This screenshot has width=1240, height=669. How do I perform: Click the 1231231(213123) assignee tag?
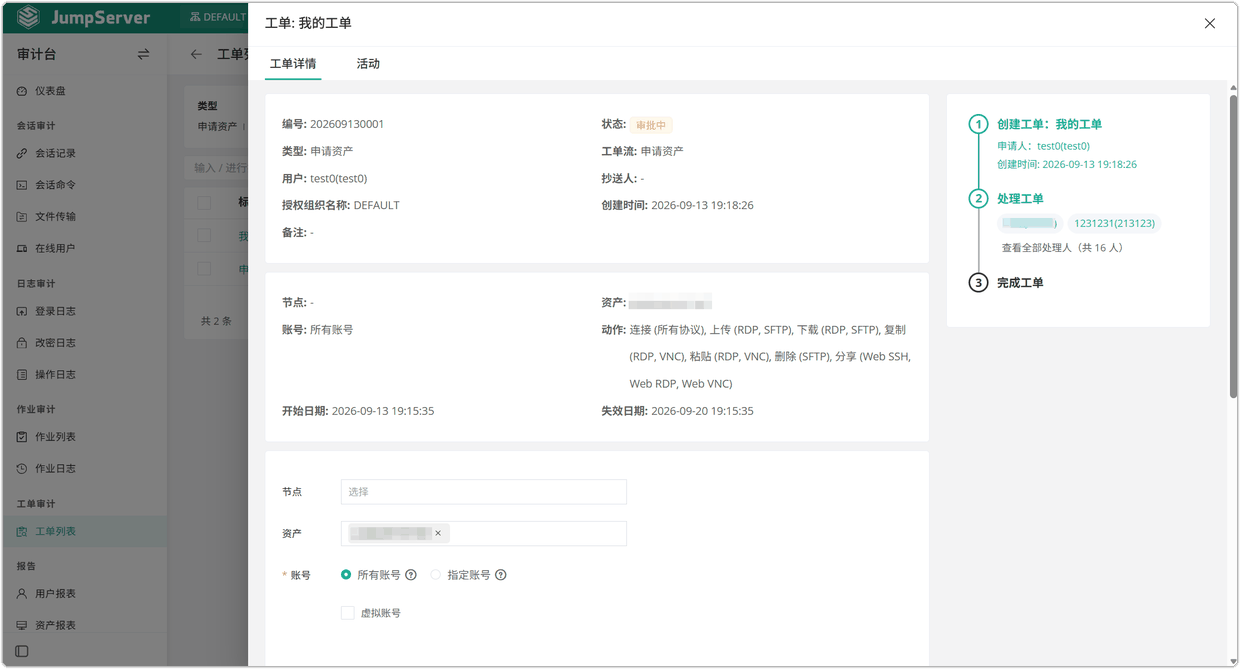(x=1114, y=223)
